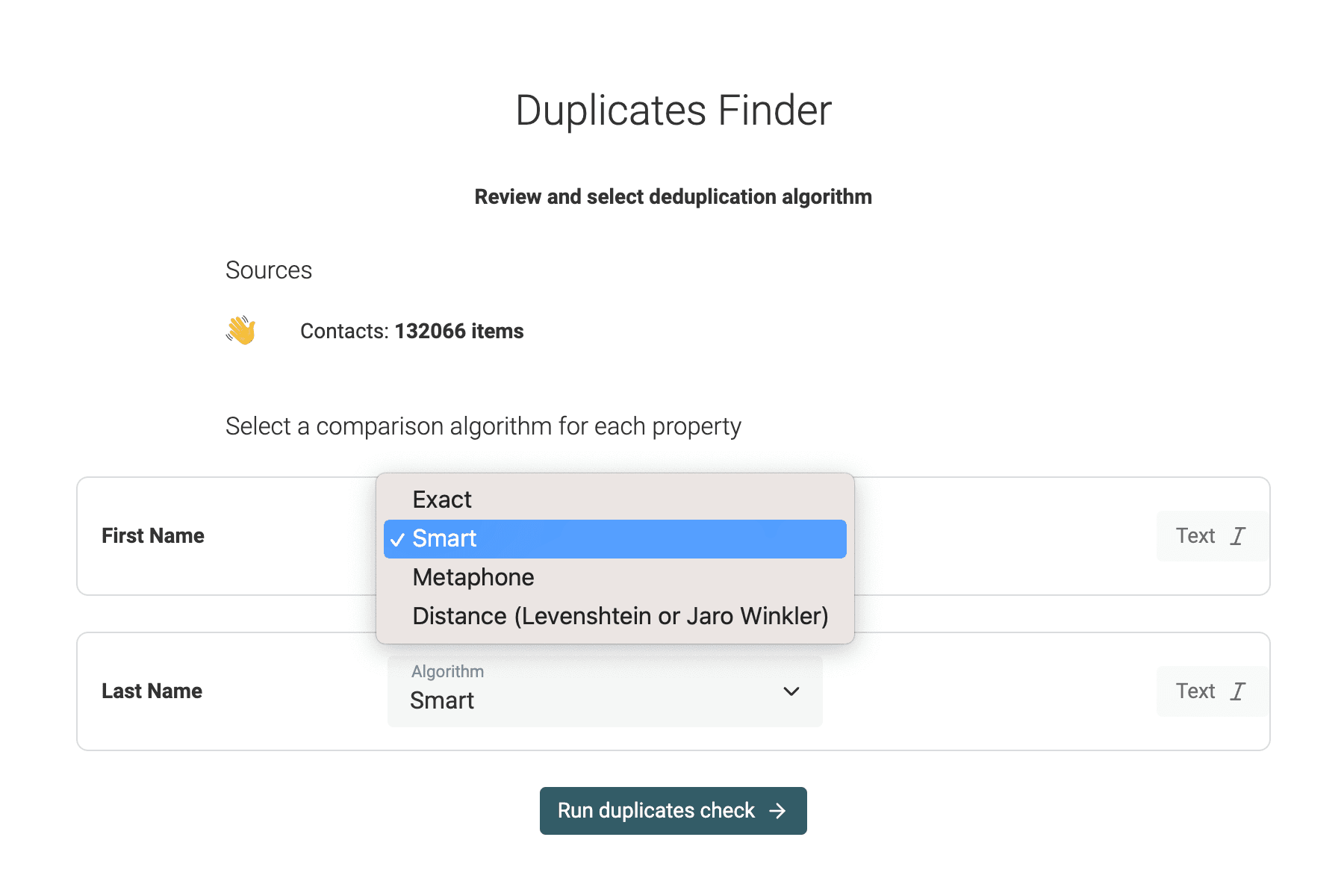Click the arrow icon inside Run duplicates check button
1344x896 pixels.
[x=778, y=810]
